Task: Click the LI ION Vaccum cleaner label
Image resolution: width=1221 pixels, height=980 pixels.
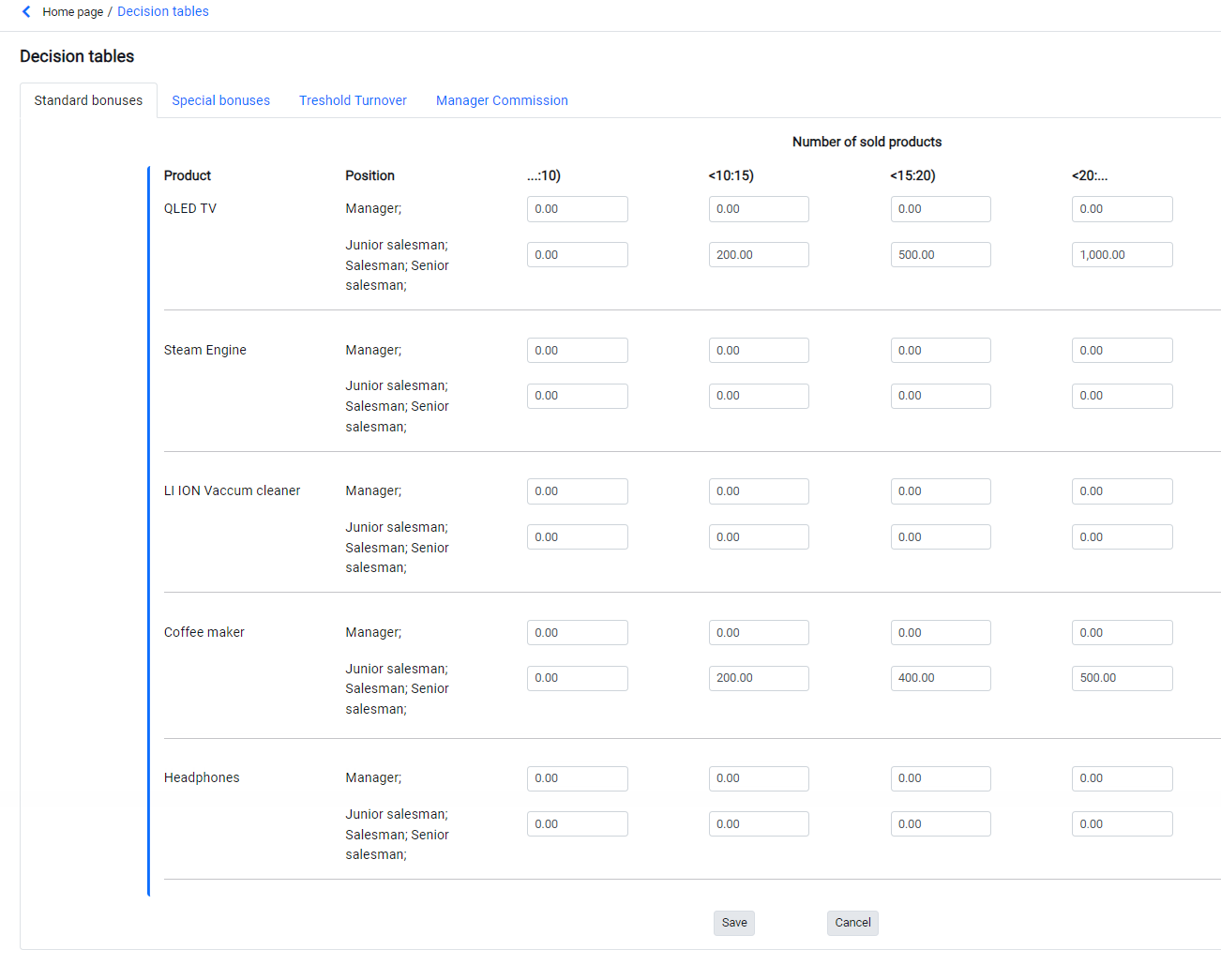Action: (233, 490)
